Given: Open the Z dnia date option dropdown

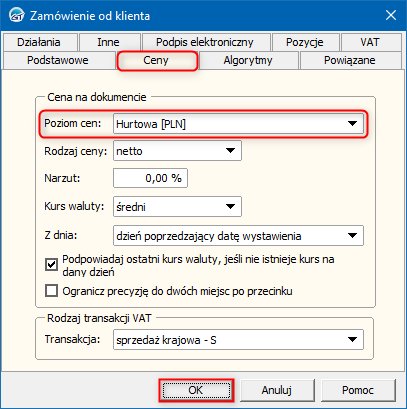Looking at the screenshot, I should (x=238, y=236).
